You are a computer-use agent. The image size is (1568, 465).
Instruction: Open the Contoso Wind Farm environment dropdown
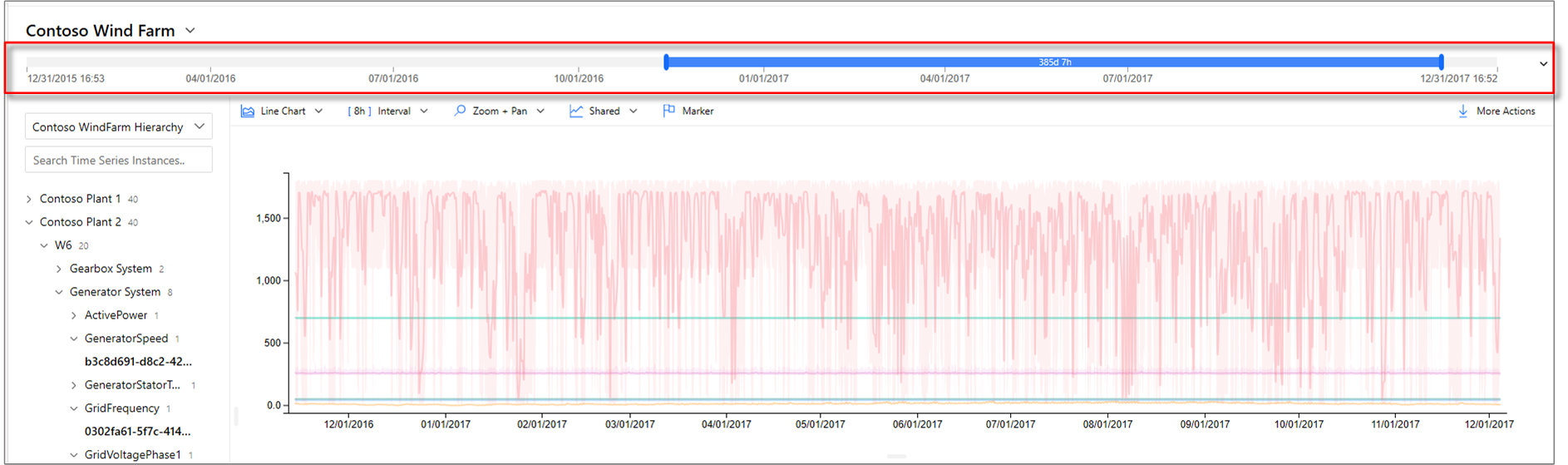pos(190,30)
